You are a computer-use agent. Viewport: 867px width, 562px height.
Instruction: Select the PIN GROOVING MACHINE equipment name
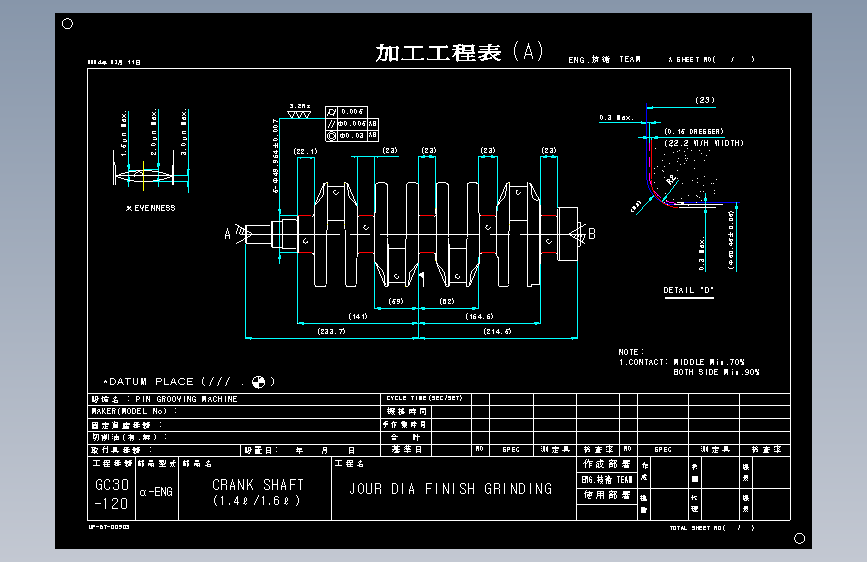pos(186,399)
